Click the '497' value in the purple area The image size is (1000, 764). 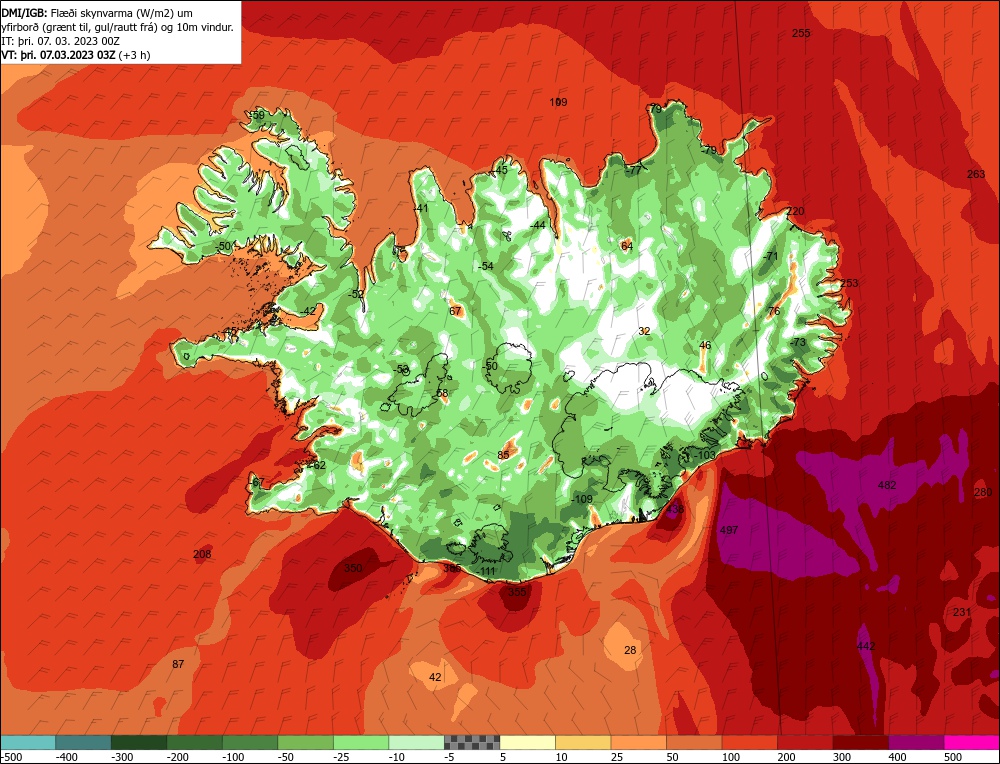click(728, 530)
